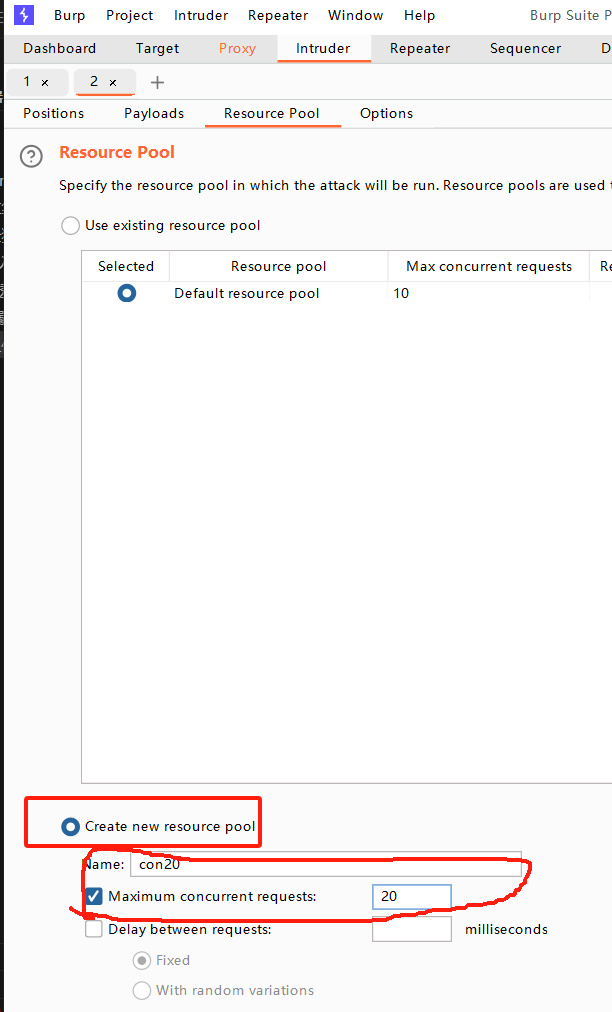Switch to the Payloads sub-tab

[154, 113]
